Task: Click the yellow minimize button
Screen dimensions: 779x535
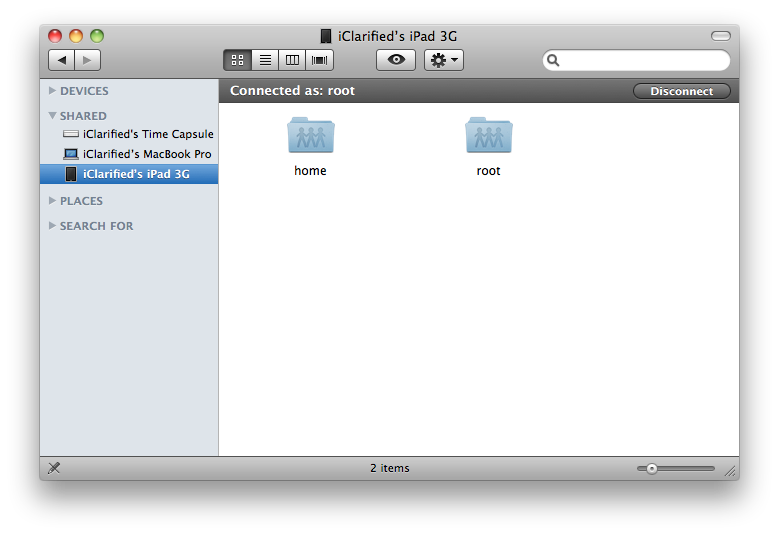Action: (76, 36)
